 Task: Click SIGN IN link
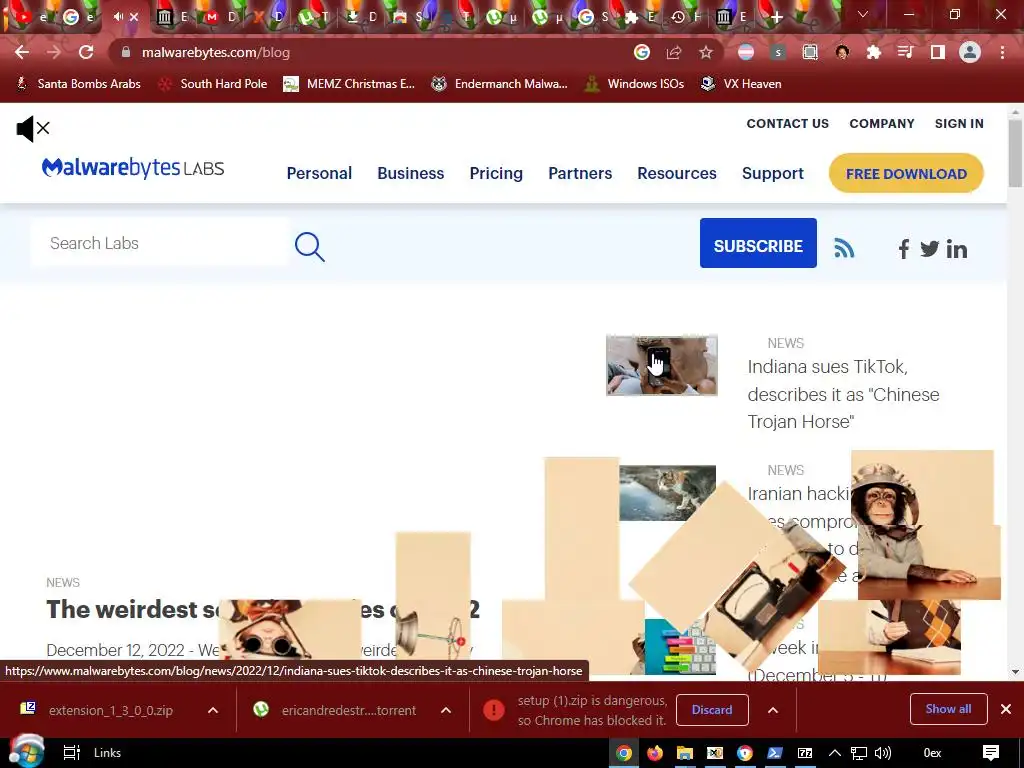tap(959, 123)
